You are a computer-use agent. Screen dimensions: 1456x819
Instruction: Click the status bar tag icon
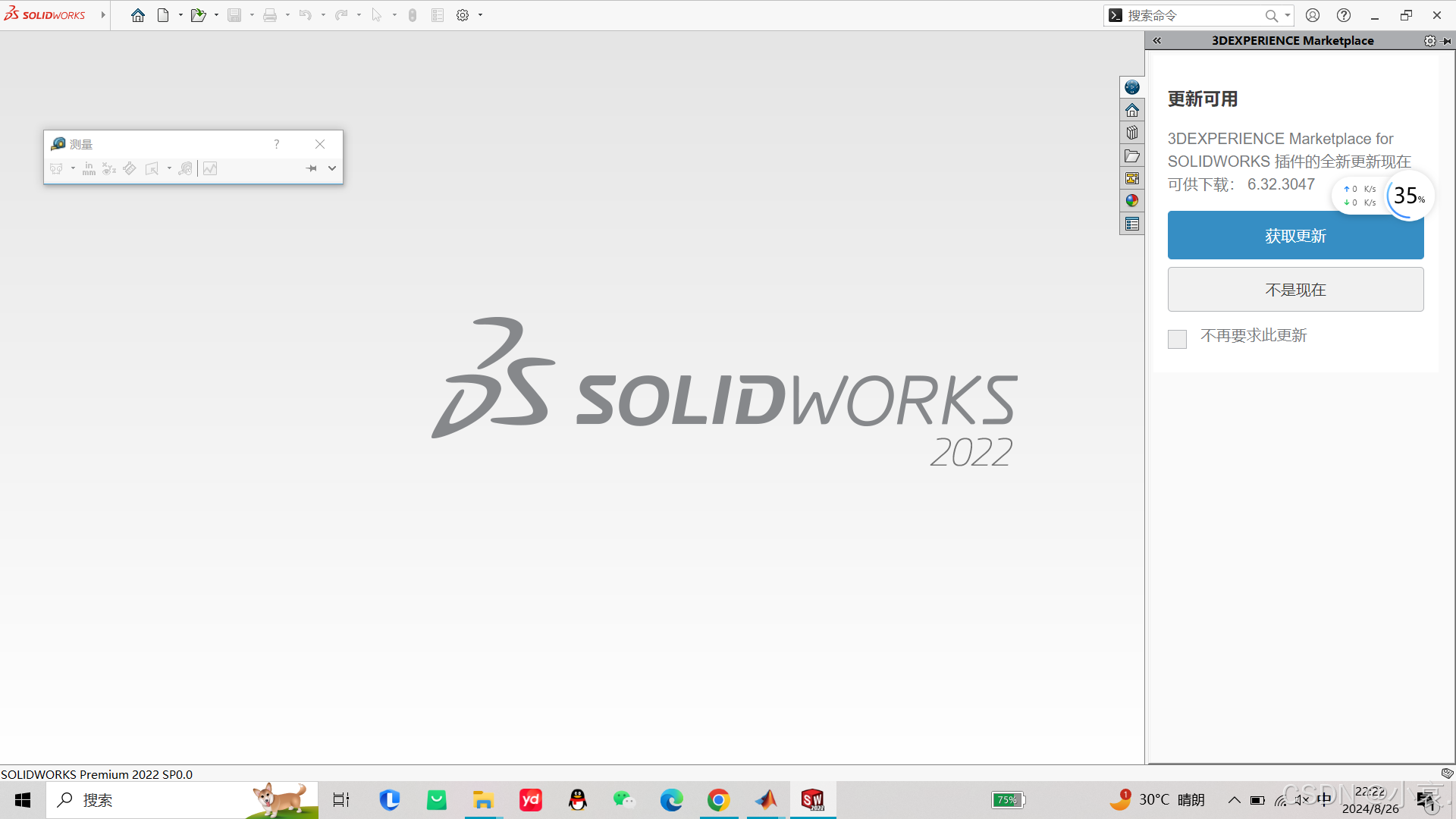tap(1447, 773)
